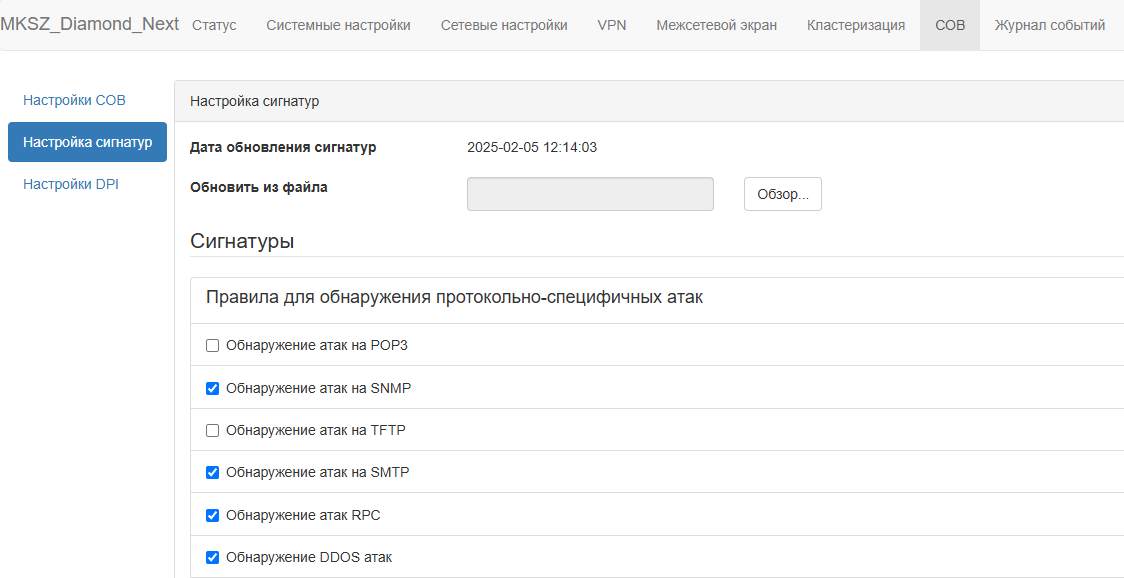The image size is (1124, 578).
Task: Open Журнал событий tab
Action: pyautogui.click(x=1049, y=25)
